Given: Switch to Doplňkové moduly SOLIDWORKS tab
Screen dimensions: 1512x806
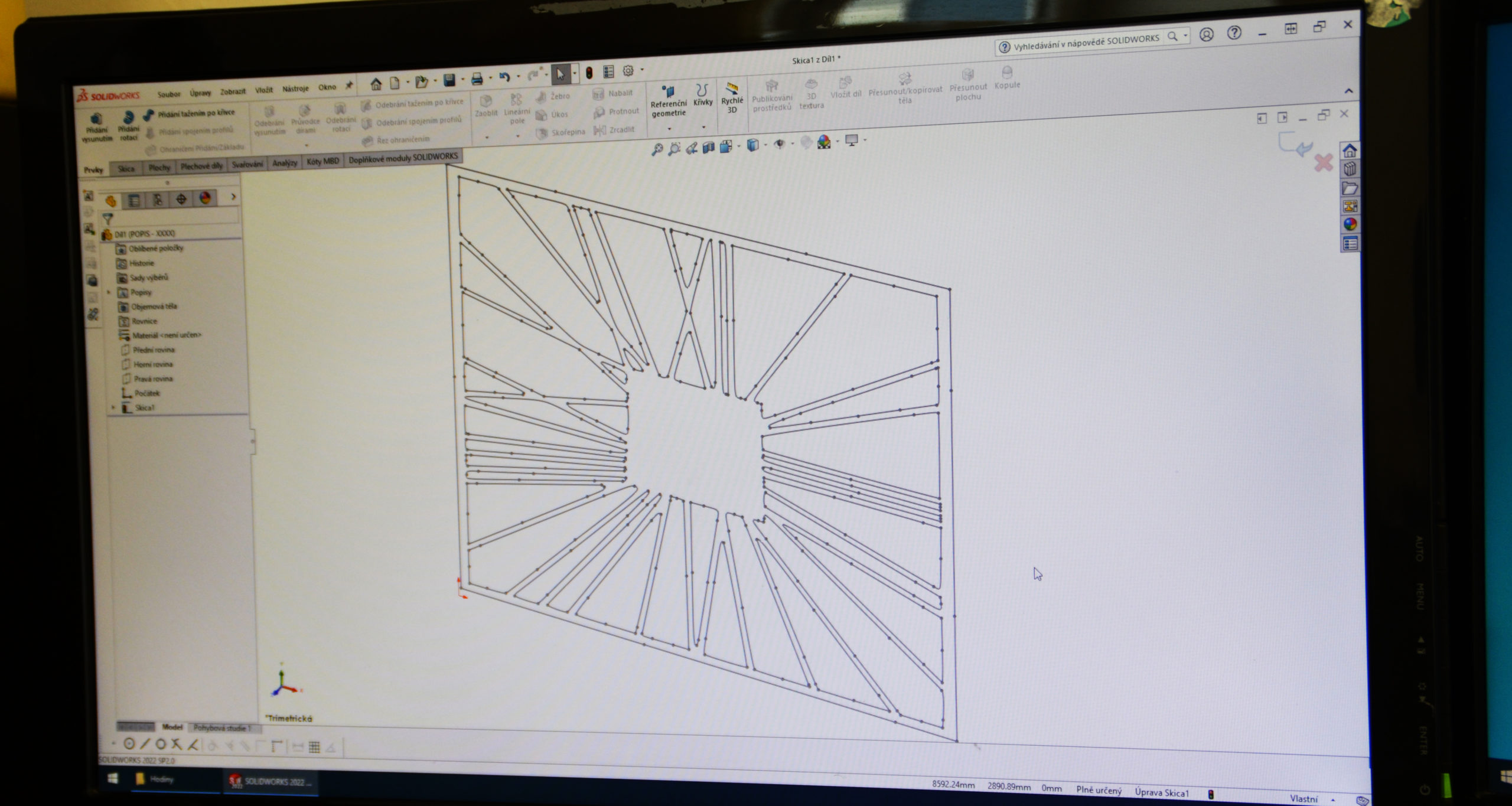Looking at the screenshot, I should coord(403,158).
